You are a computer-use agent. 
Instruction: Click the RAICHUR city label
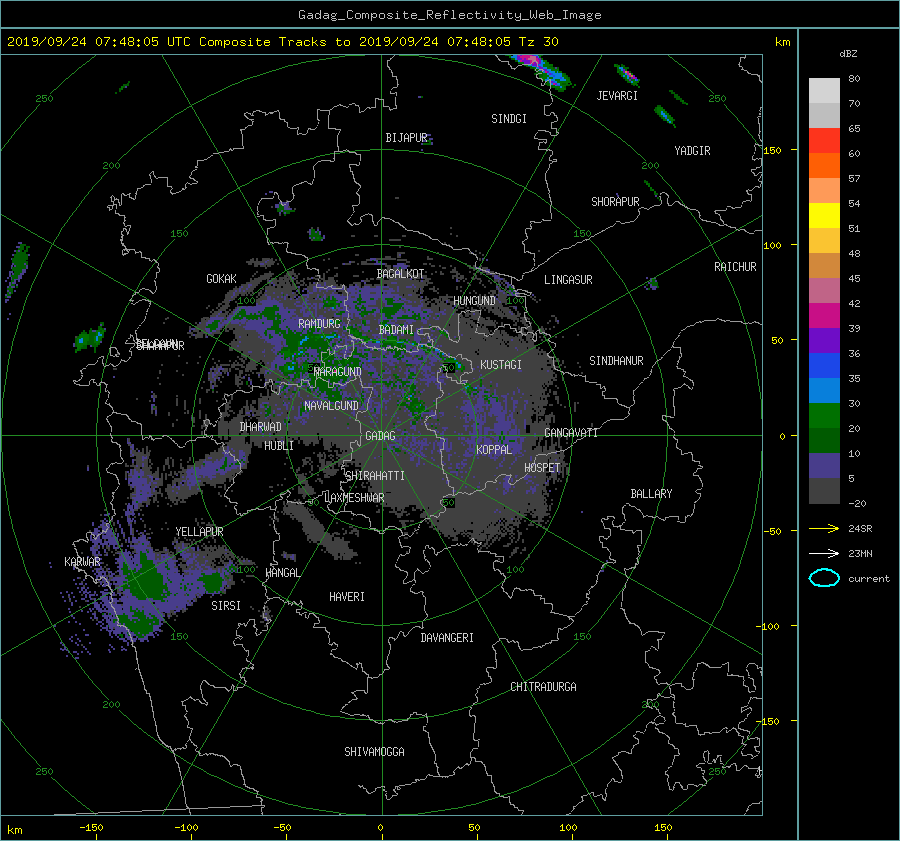coord(735,267)
